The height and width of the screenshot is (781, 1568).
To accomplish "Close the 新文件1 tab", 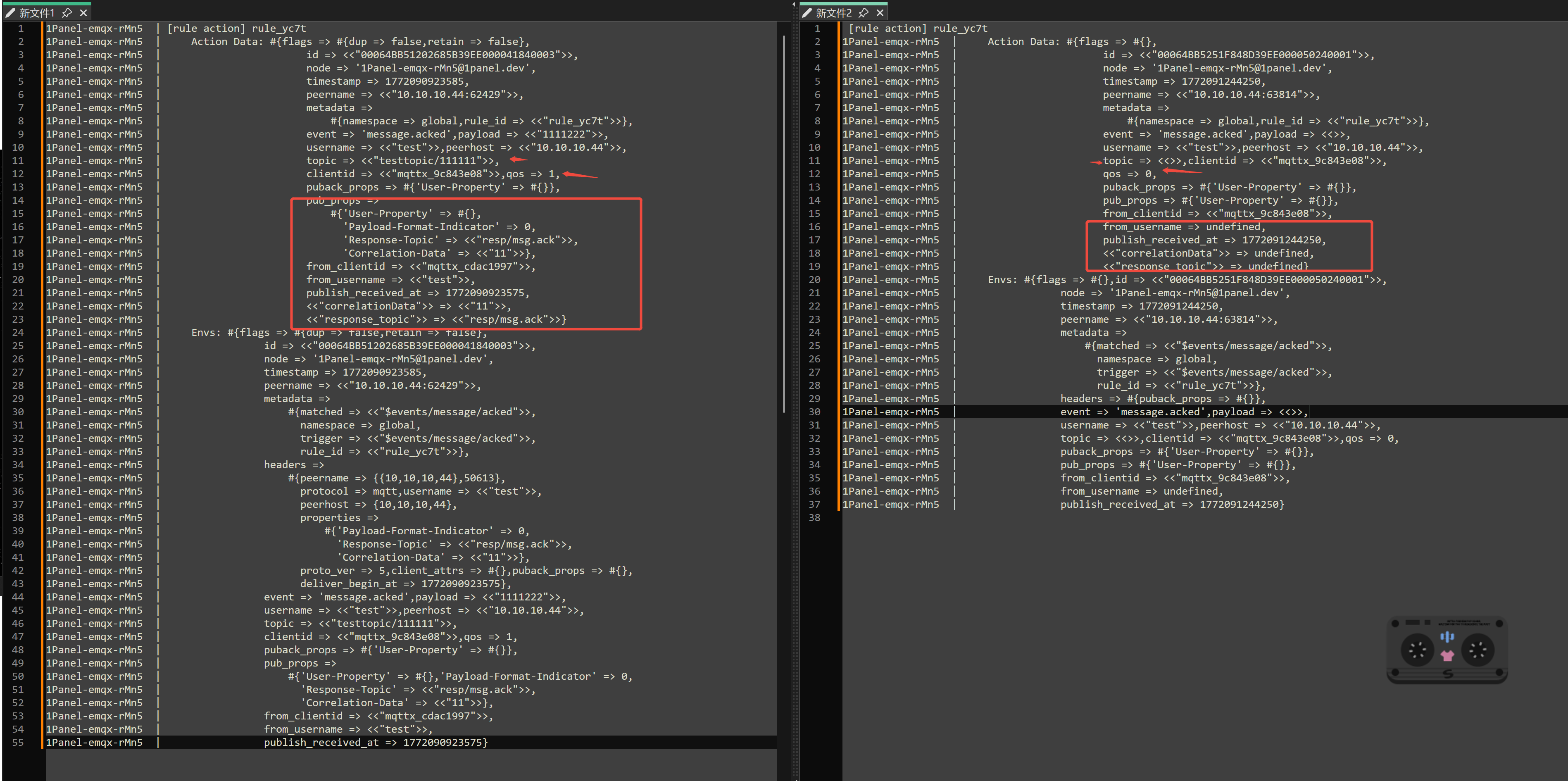I will (x=84, y=13).
